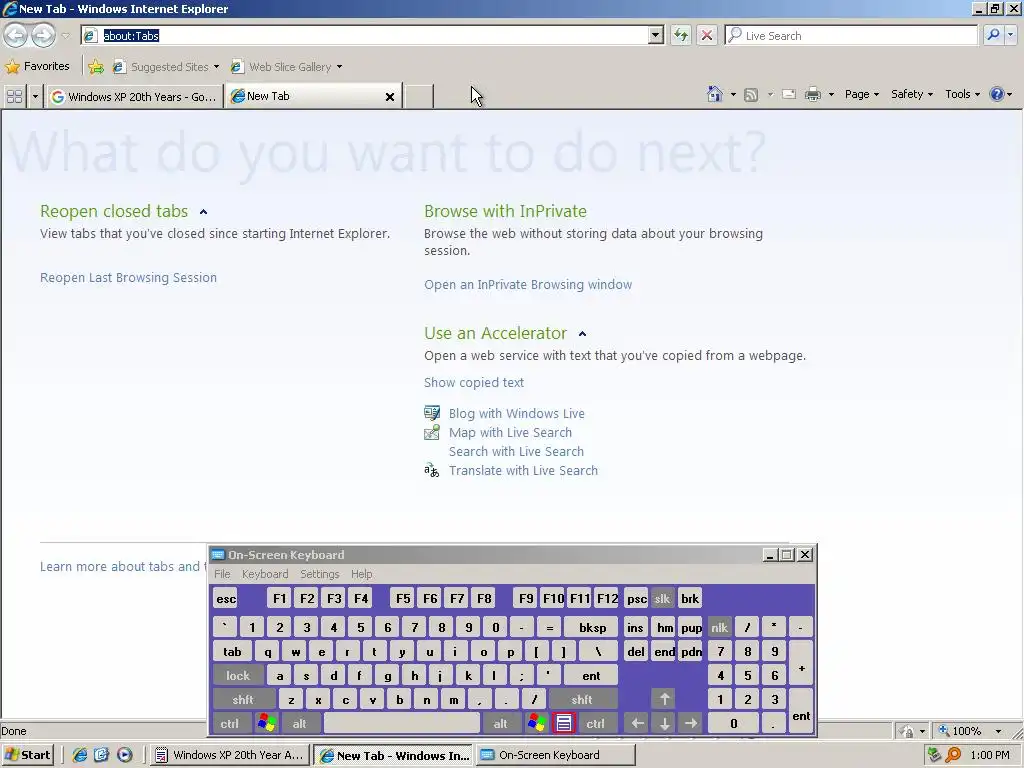Open the zoom level dropdown arrow

(x=998, y=731)
